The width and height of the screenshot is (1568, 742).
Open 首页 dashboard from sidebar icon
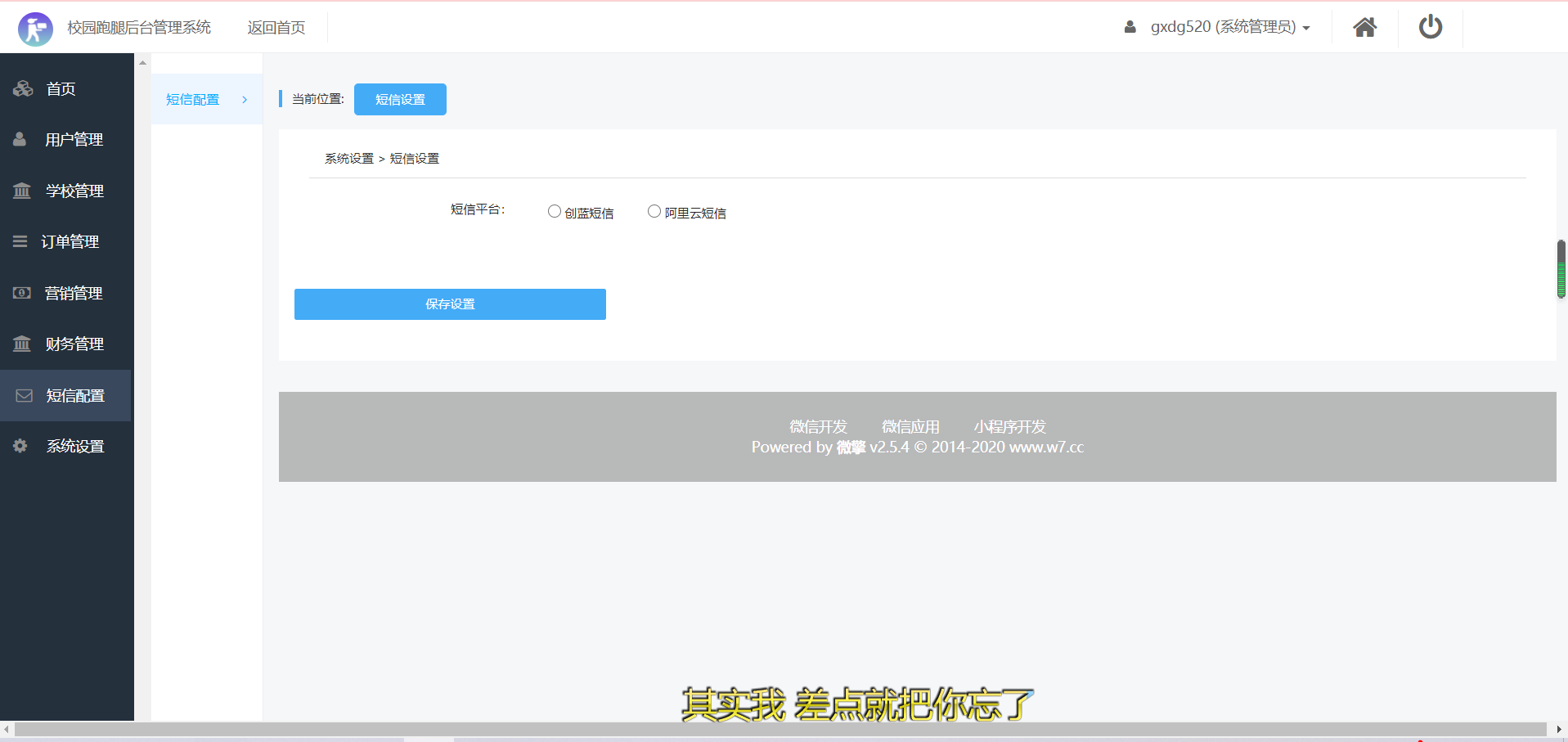pyautogui.click(x=23, y=88)
